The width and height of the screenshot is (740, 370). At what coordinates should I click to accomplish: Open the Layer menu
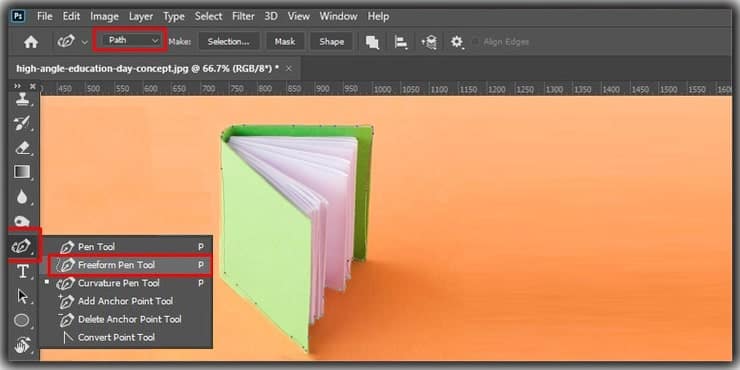[141, 17]
